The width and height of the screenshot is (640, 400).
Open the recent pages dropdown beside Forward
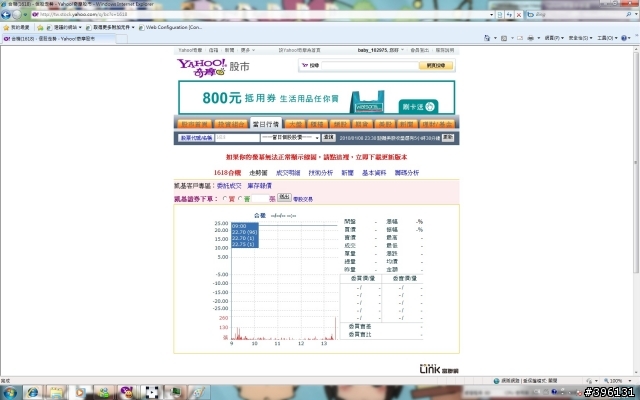[25, 15]
